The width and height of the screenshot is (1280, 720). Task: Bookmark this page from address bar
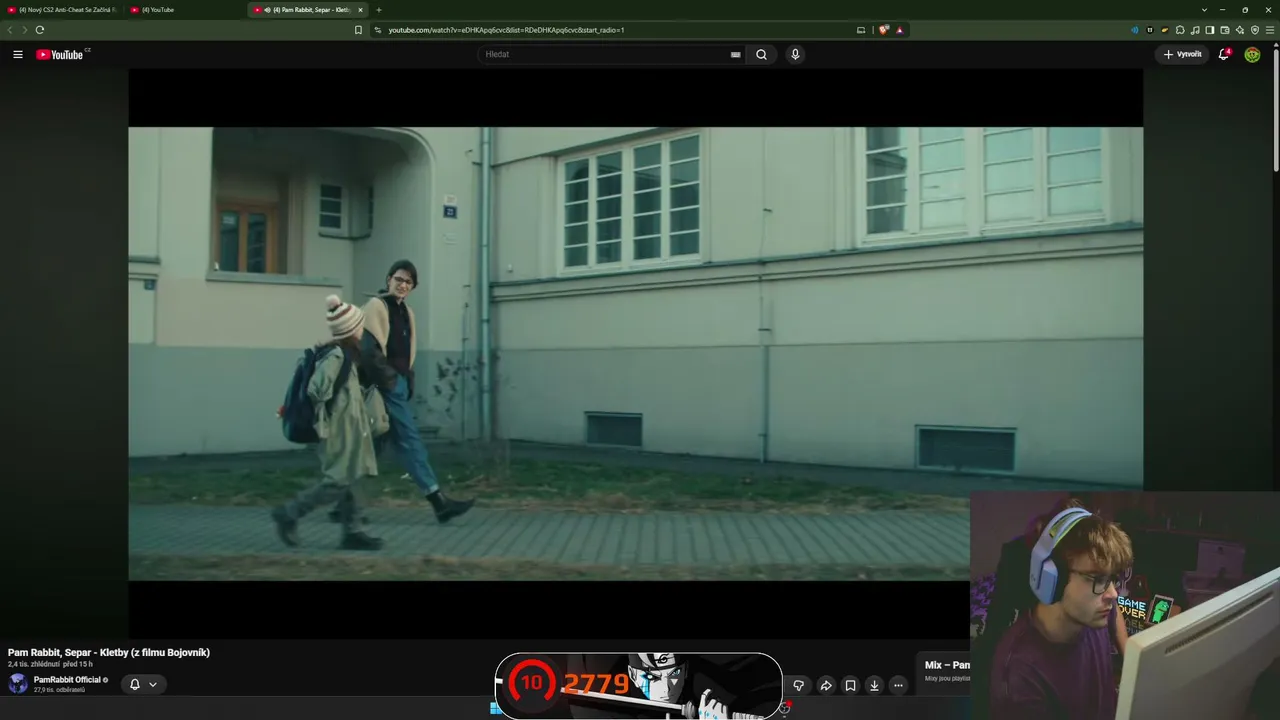(x=358, y=30)
